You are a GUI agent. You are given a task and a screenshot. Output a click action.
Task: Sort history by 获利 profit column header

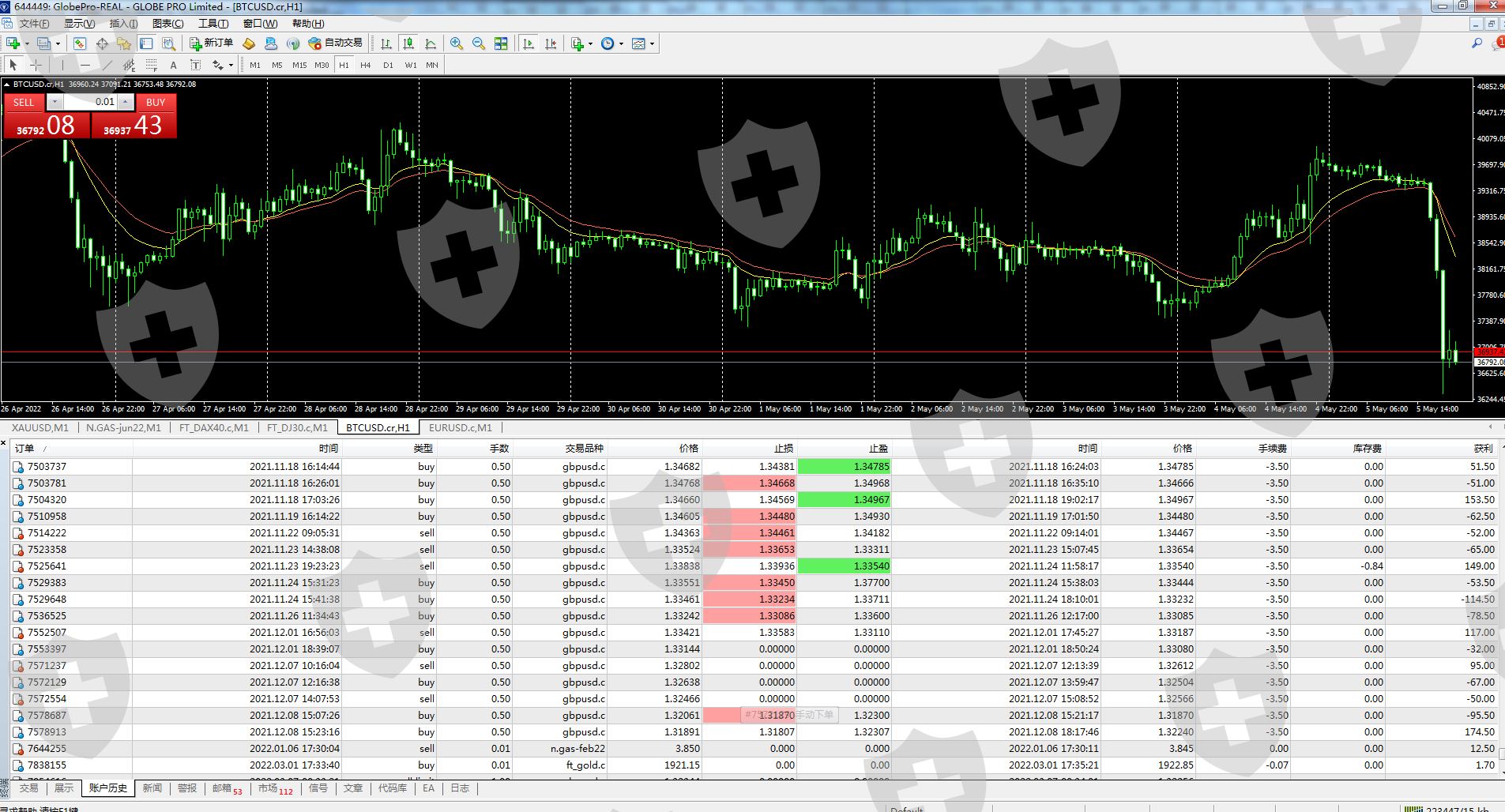[x=1482, y=448]
